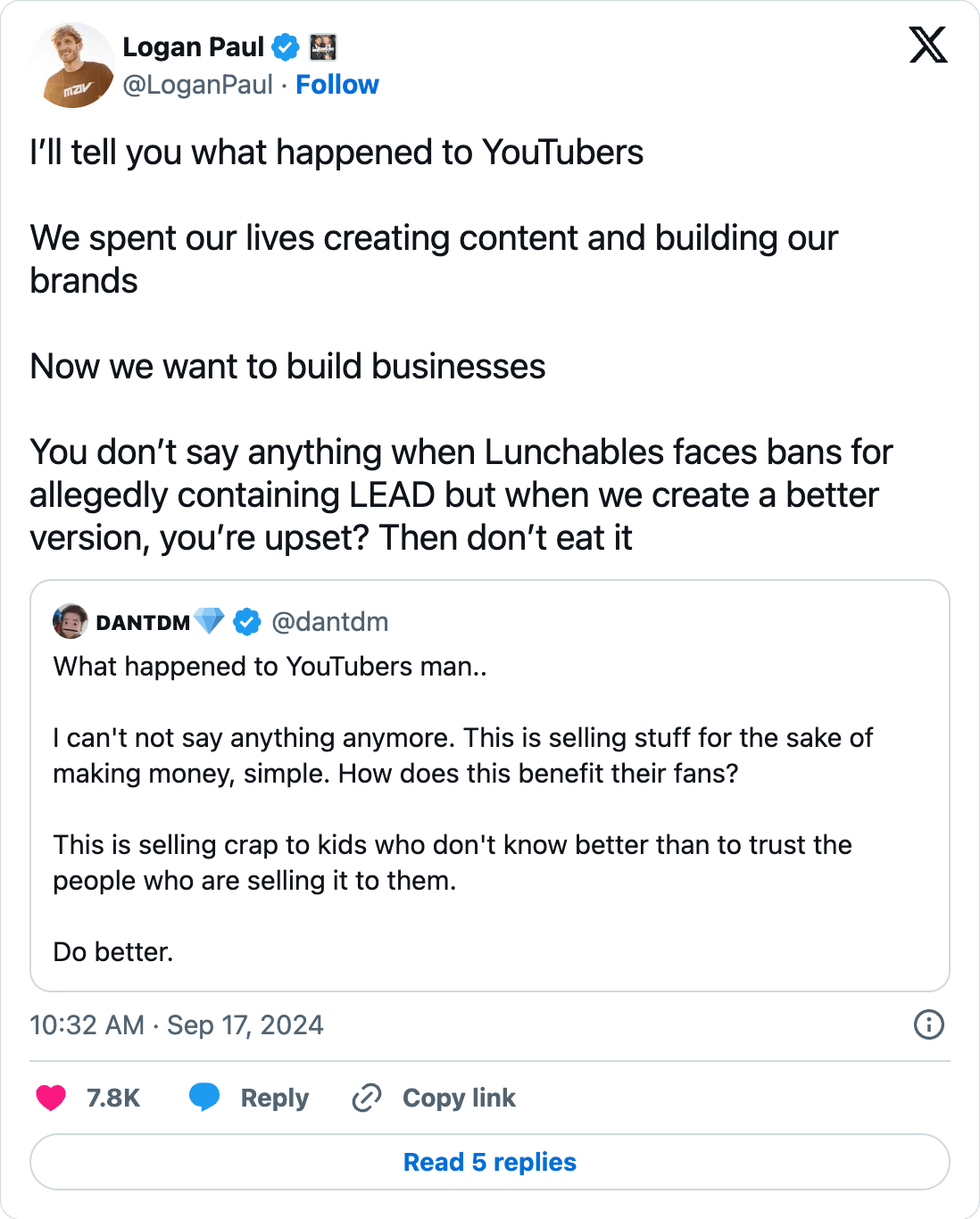Open the info icon next to the timestamp

click(928, 1026)
